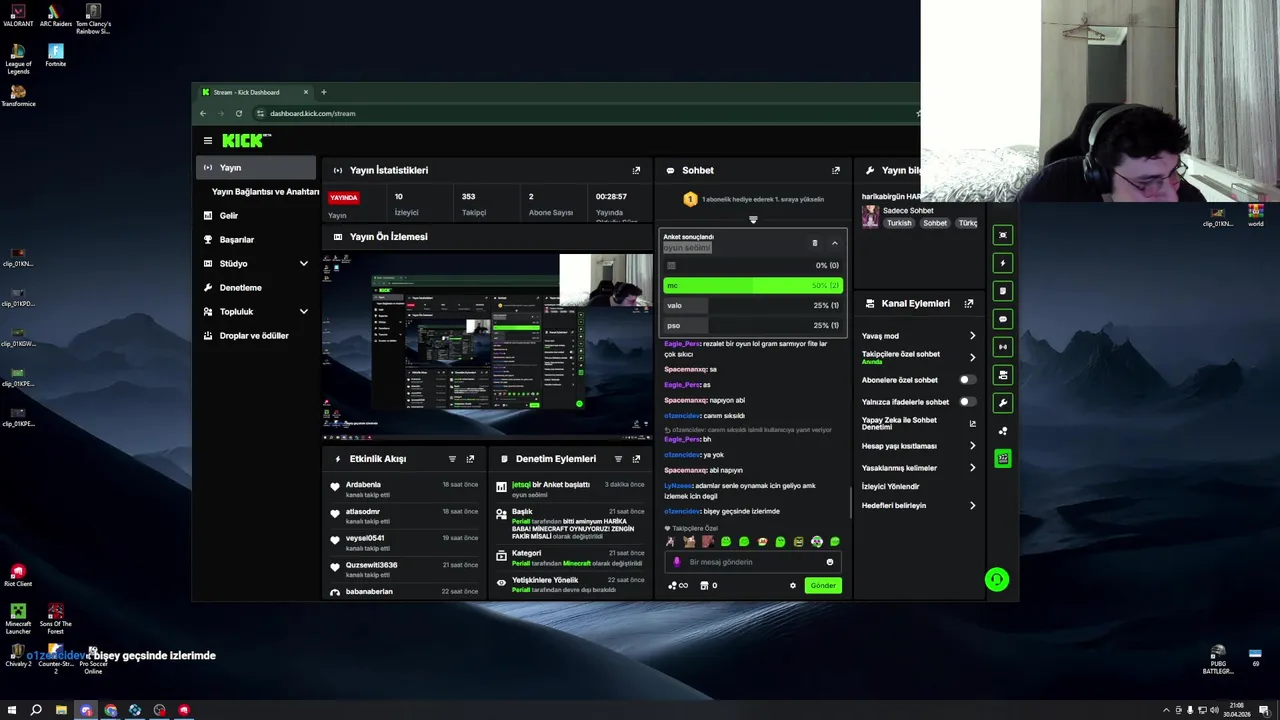The width and height of the screenshot is (1280, 720).
Task: Click the green Gönder send button
Action: 823,586
